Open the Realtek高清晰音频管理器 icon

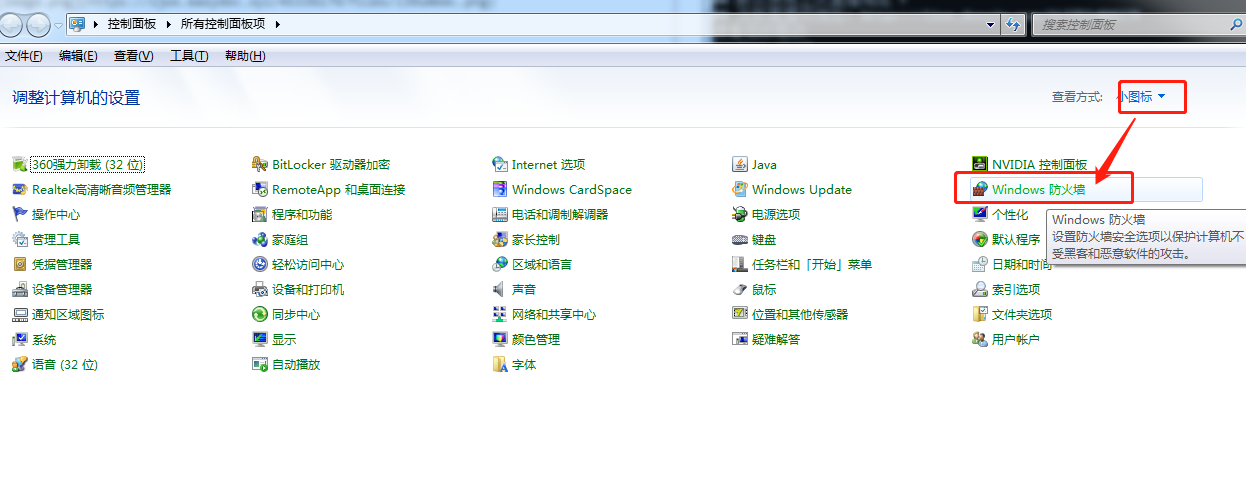20,189
